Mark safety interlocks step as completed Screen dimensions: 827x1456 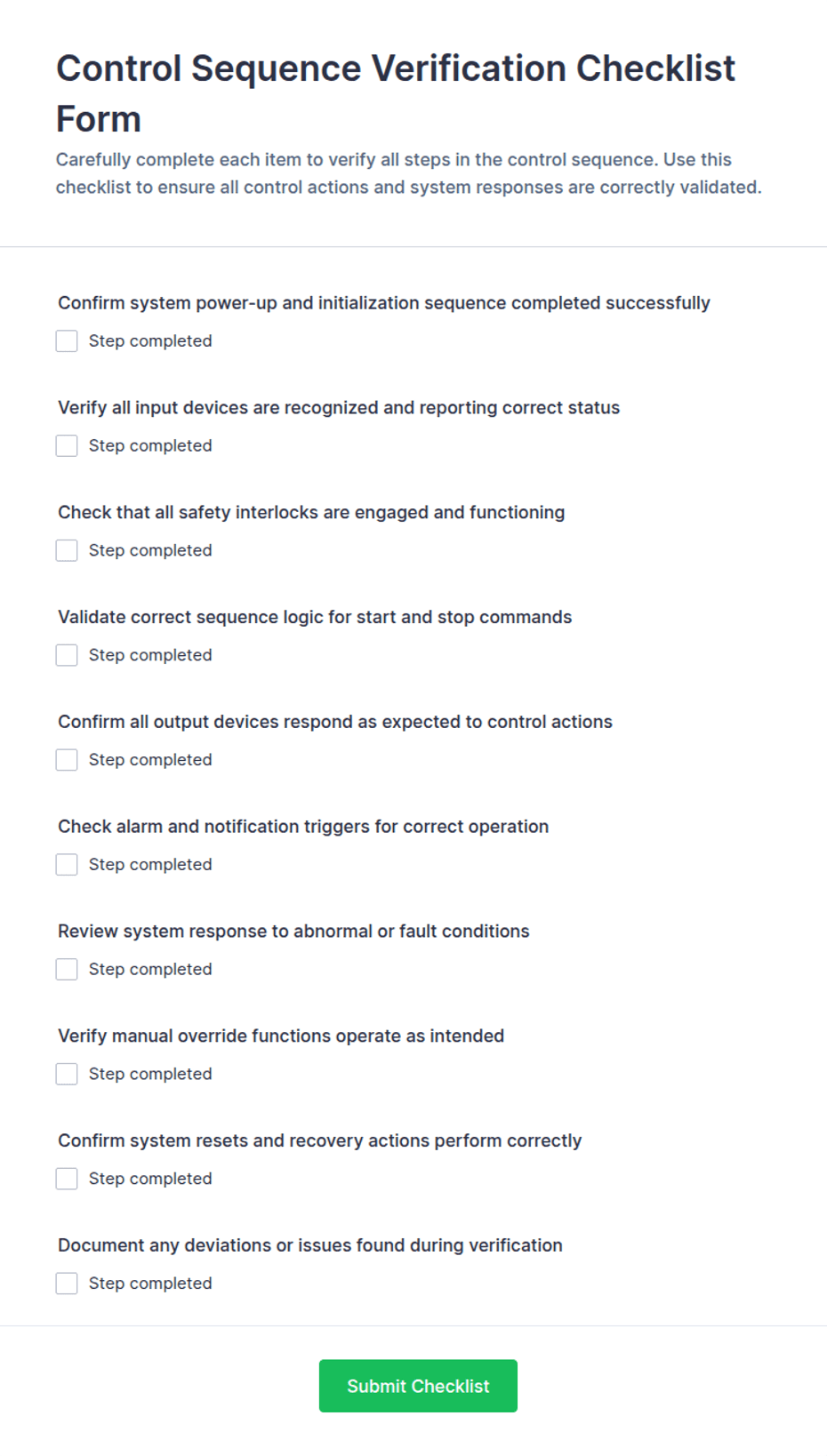pos(67,551)
